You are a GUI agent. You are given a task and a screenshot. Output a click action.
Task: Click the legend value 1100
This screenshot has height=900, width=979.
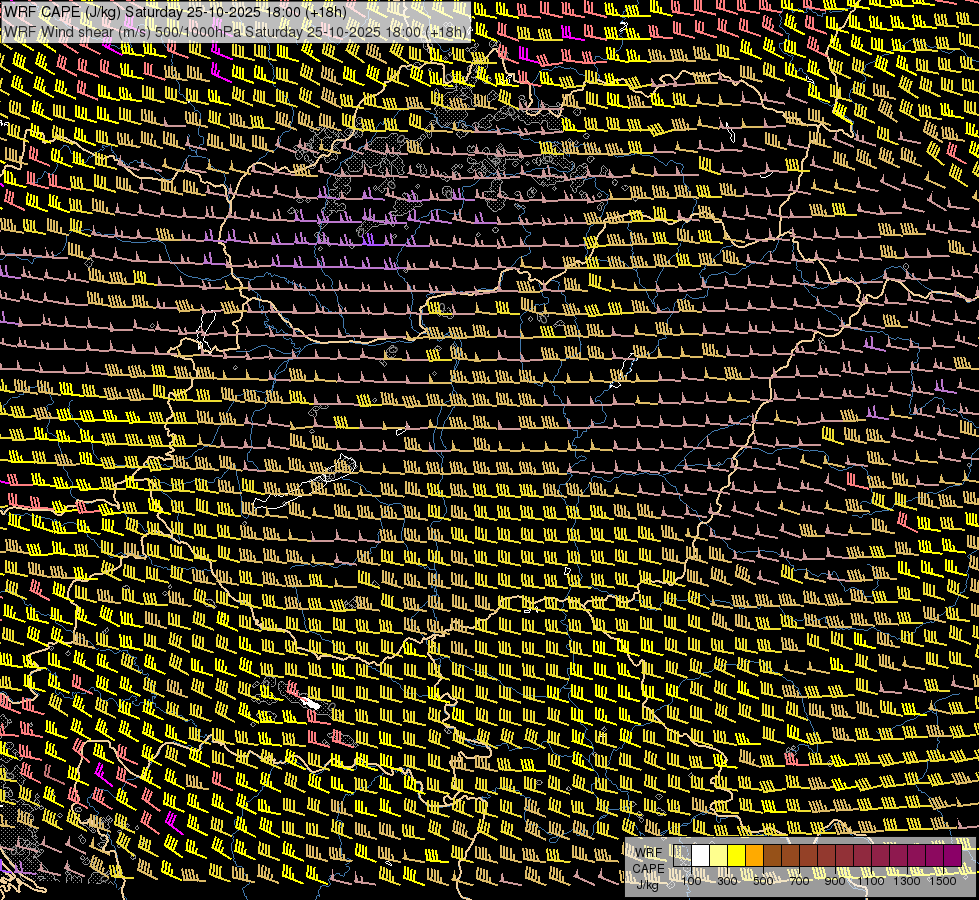pos(870,881)
